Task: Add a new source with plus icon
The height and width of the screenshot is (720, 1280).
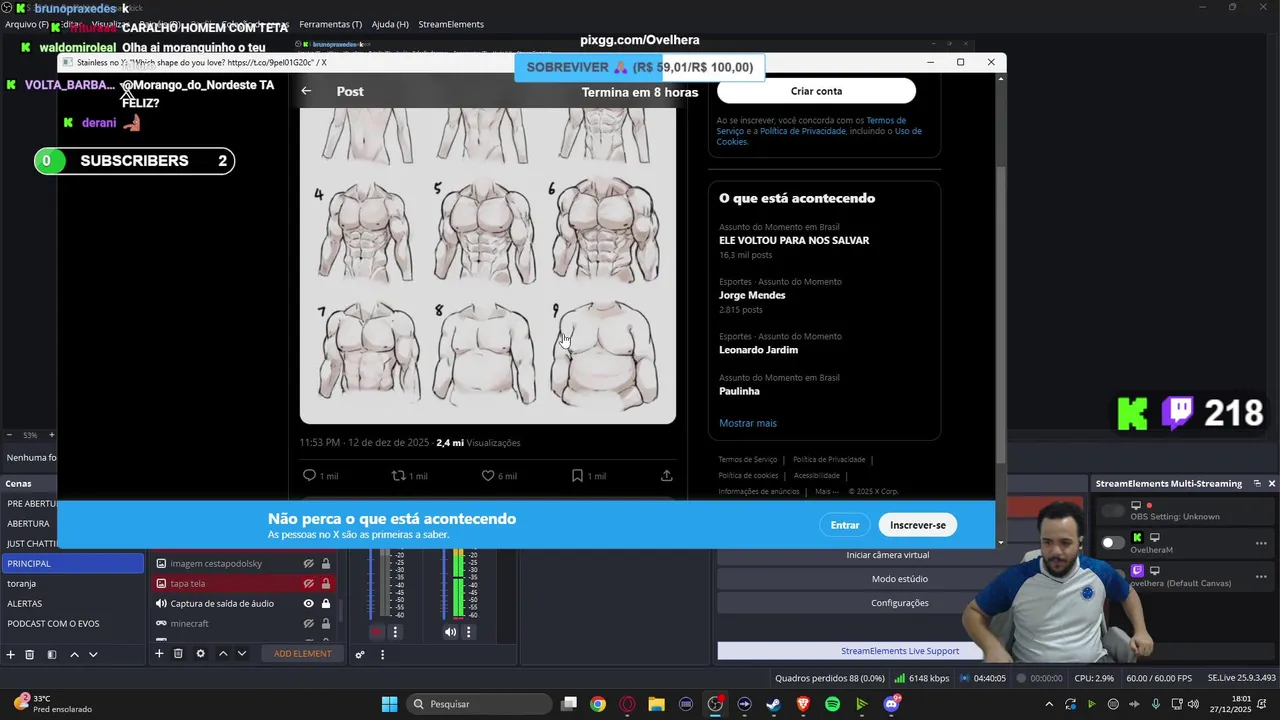Action: [x=158, y=654]
